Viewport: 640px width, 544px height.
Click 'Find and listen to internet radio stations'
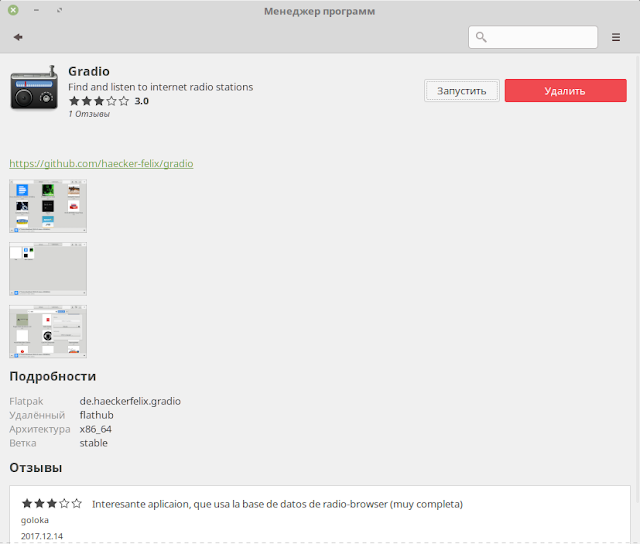tap(160, 87)
